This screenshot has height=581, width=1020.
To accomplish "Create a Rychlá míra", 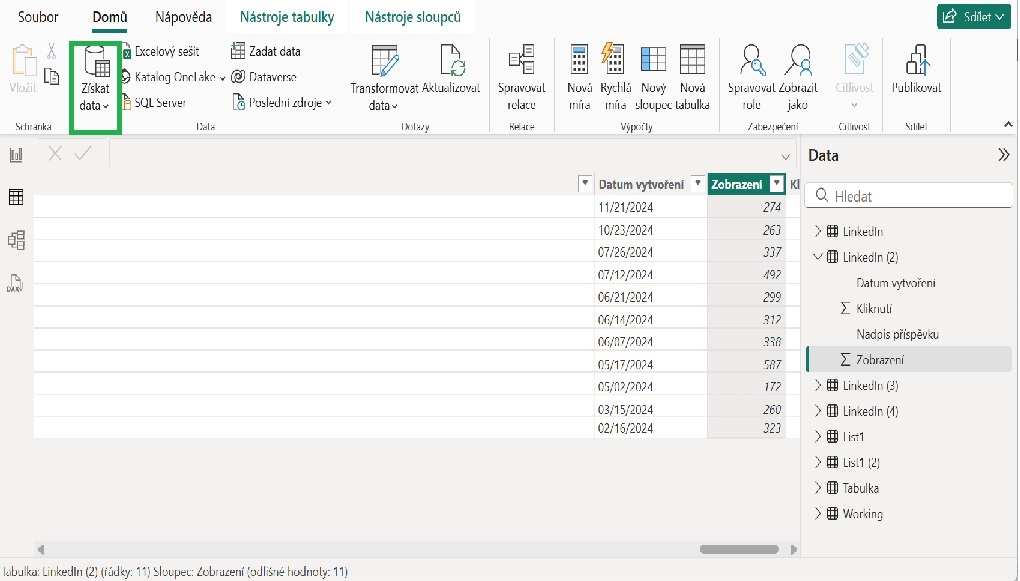I will 615,77.
